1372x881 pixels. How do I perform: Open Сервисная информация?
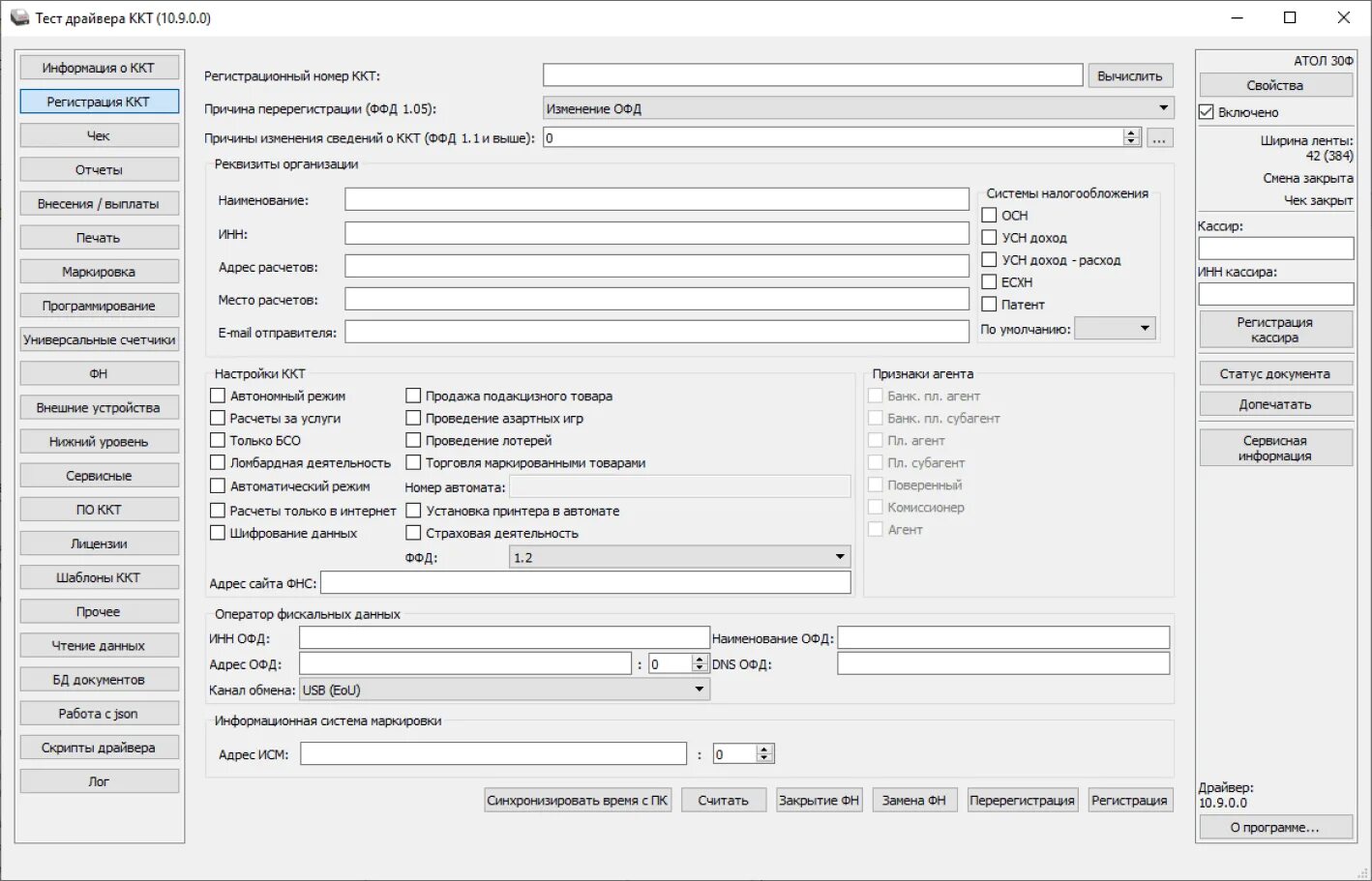pos(1275,448)
